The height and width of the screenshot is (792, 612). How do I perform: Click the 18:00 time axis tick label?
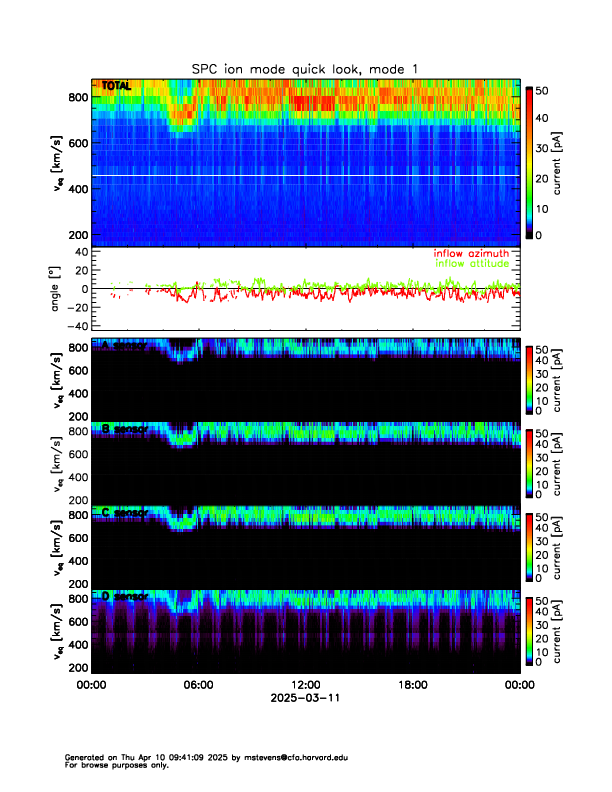point(412,686)
